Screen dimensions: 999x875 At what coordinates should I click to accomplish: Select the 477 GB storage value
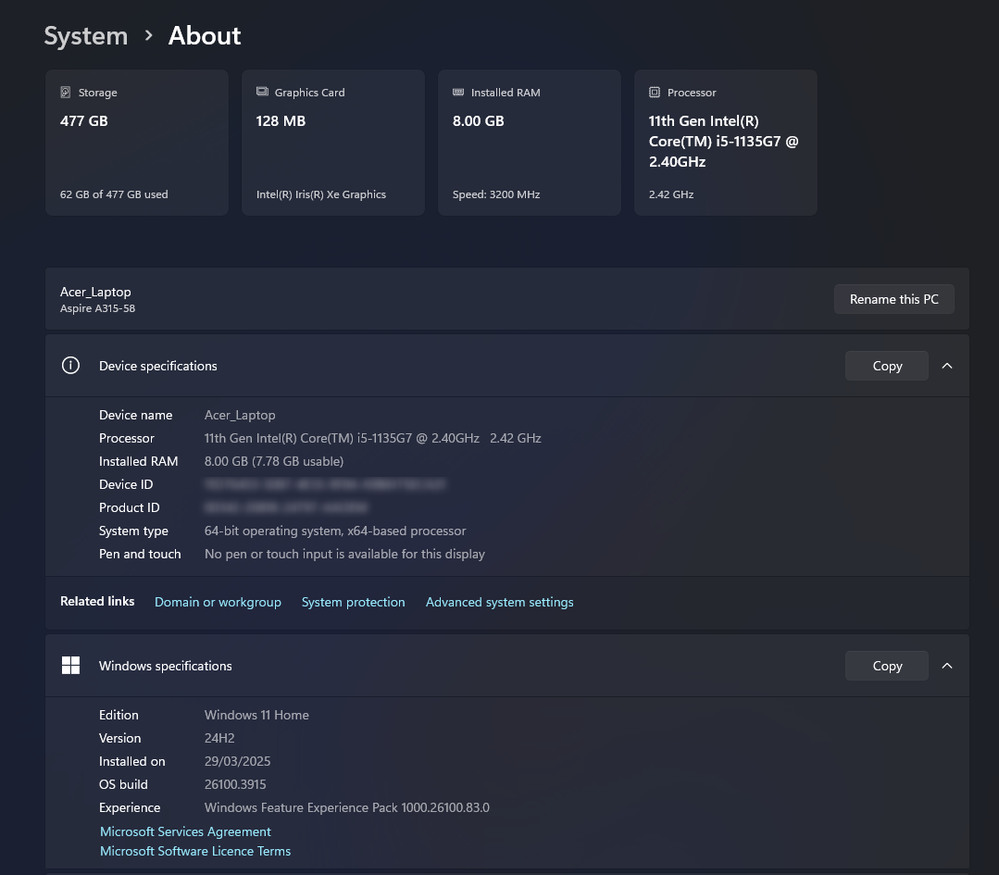click(84, 121)
